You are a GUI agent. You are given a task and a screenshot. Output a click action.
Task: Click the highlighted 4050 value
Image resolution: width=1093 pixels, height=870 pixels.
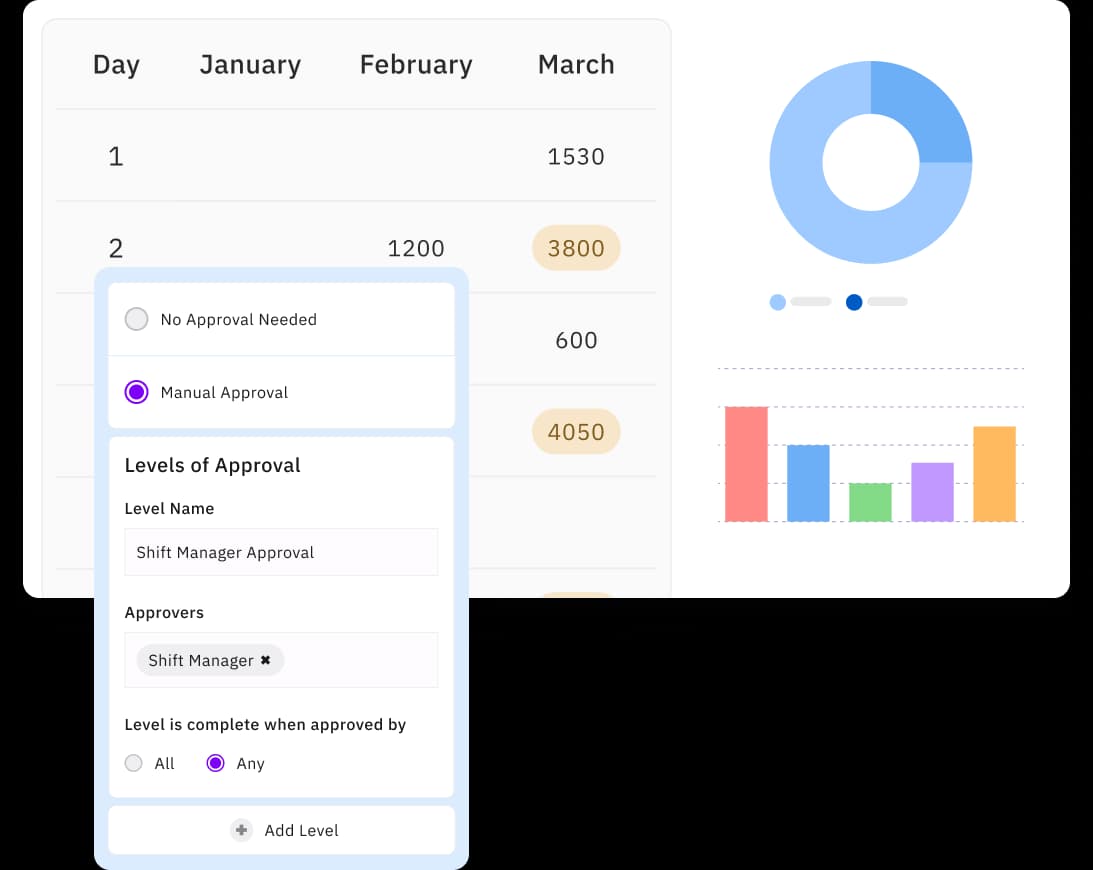576,431
